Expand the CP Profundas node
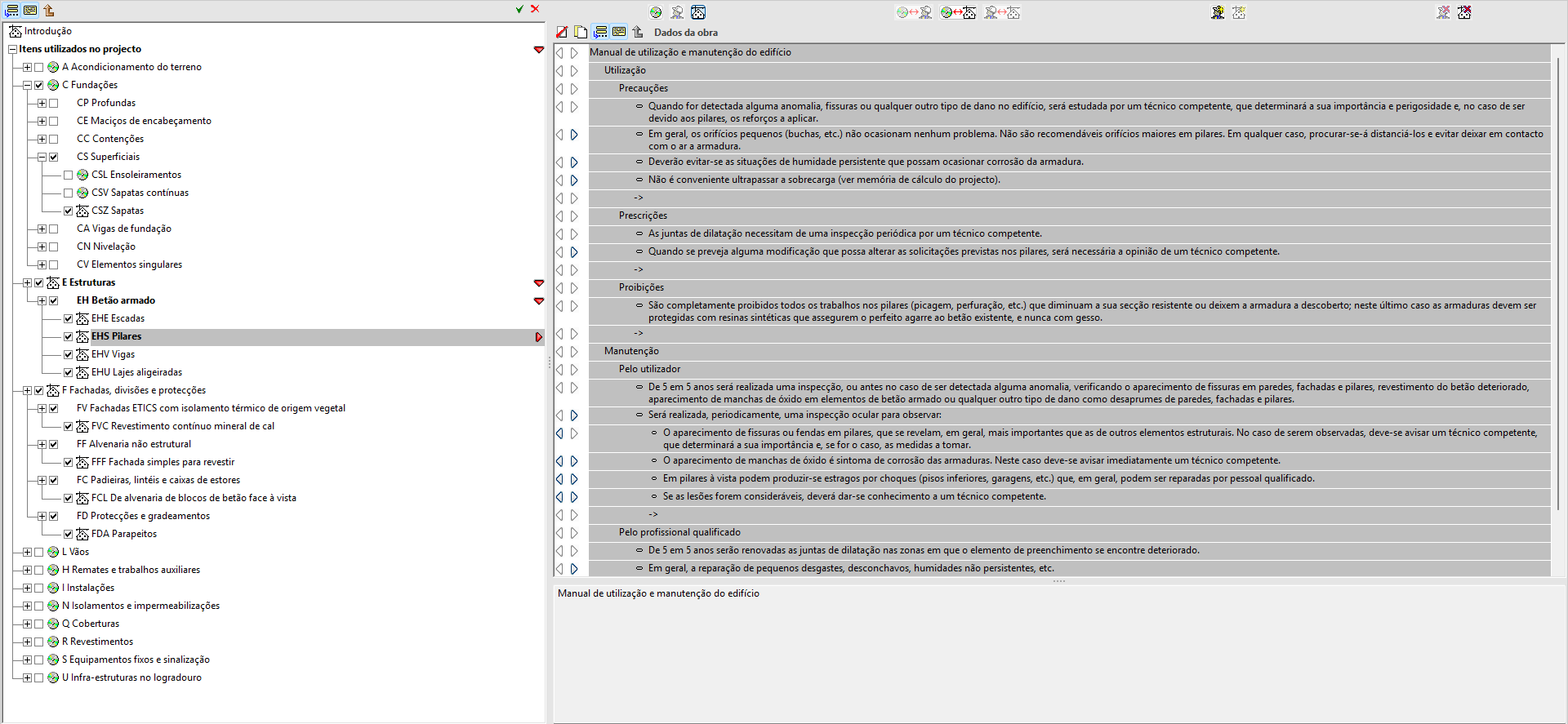 pos(42,103)
